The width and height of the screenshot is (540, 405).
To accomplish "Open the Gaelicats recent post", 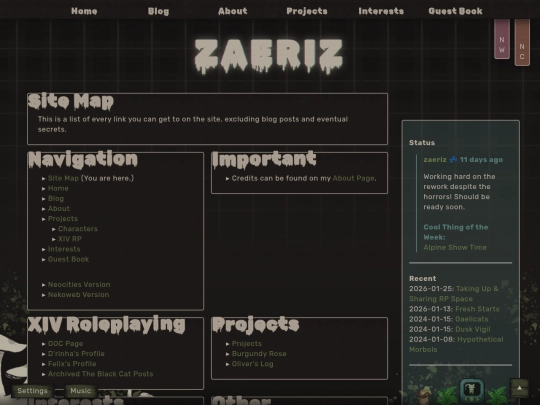I will coord(472,319).
